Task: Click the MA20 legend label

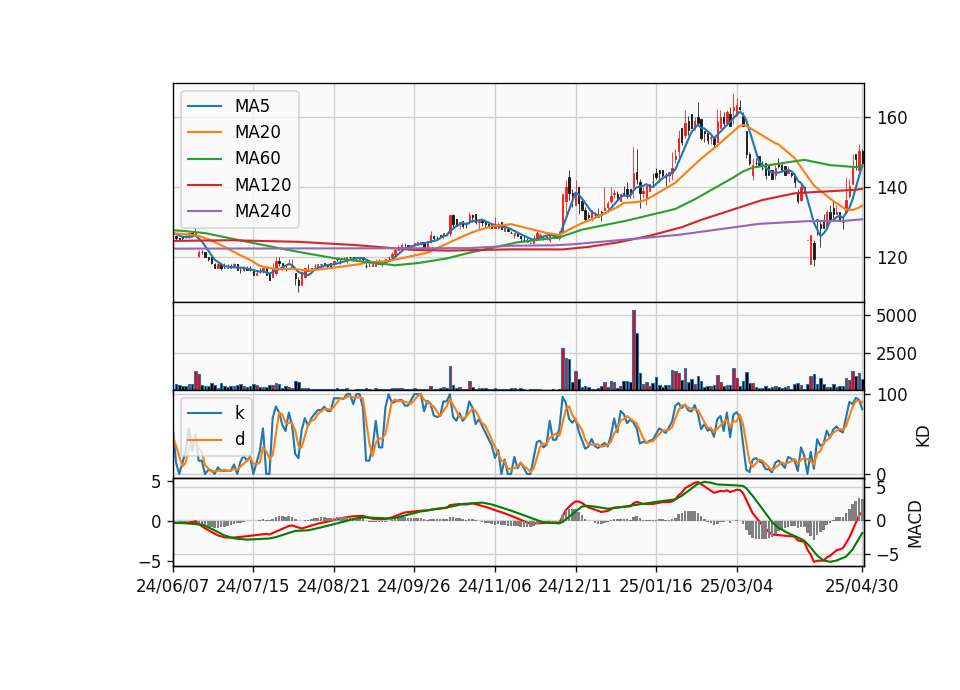Action: tap(257, 132)
